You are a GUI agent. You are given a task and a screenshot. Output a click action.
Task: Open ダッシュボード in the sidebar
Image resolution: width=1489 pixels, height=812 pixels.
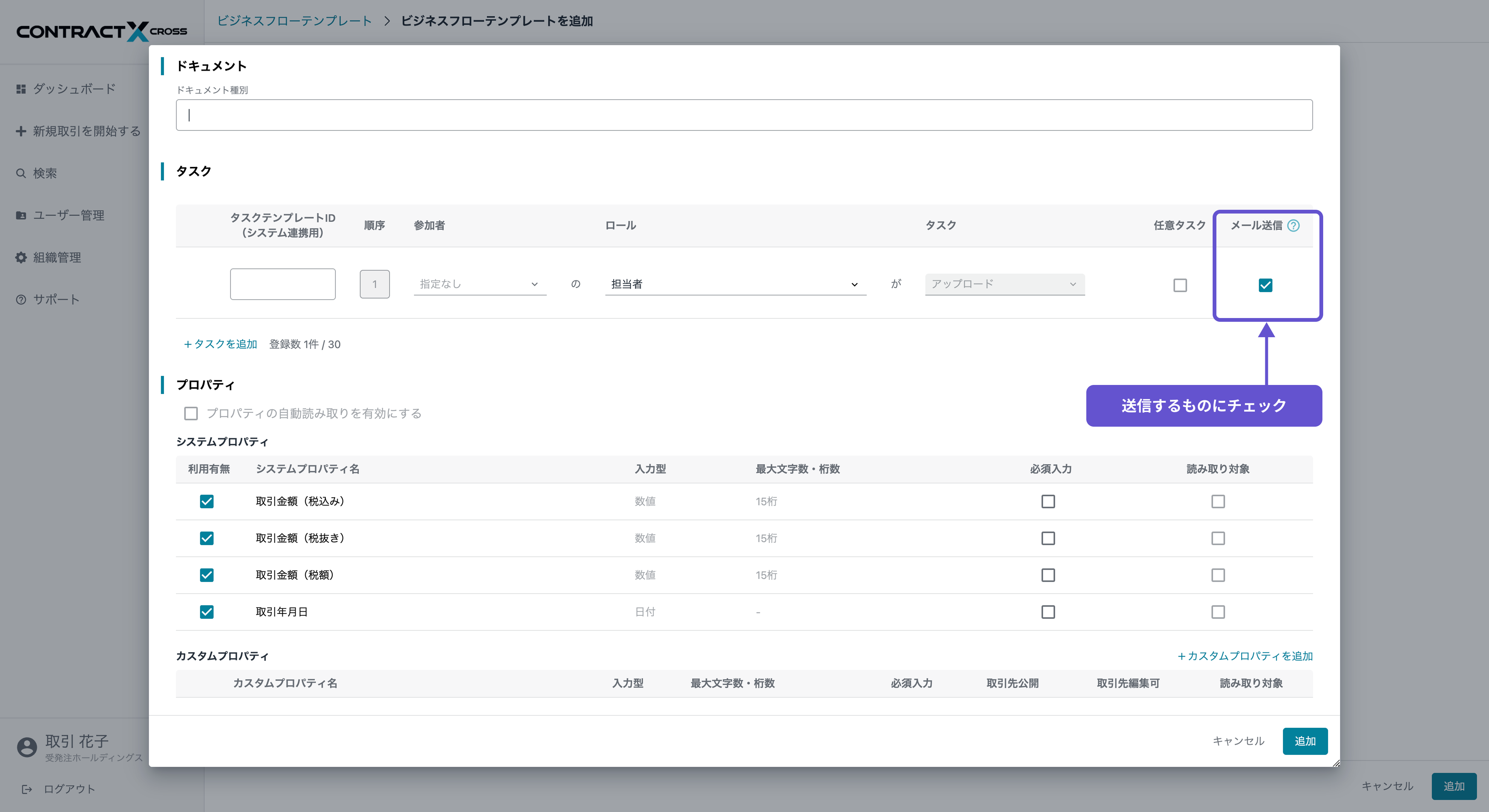(x=74, y=88)
